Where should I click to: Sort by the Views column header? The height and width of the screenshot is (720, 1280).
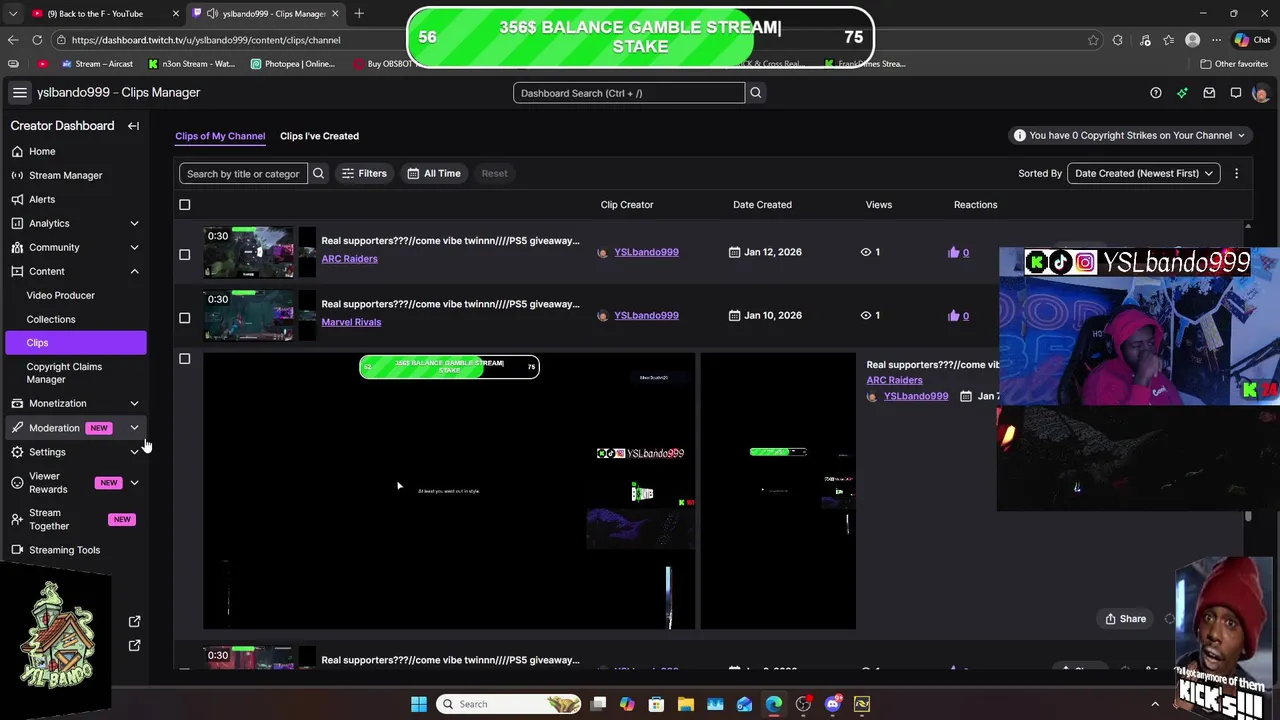pos(878,204)
